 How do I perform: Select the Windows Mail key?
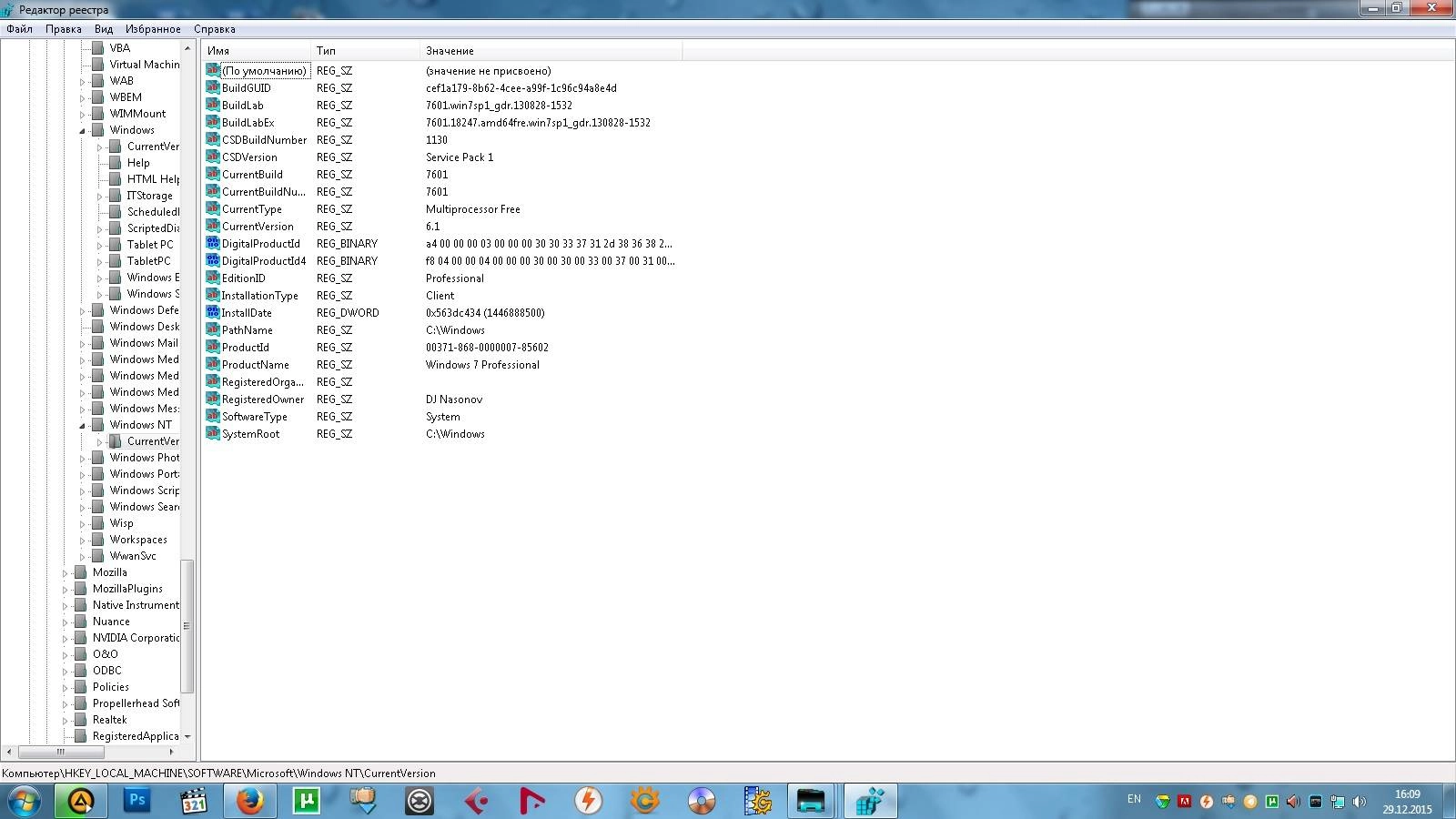(144, 343)
